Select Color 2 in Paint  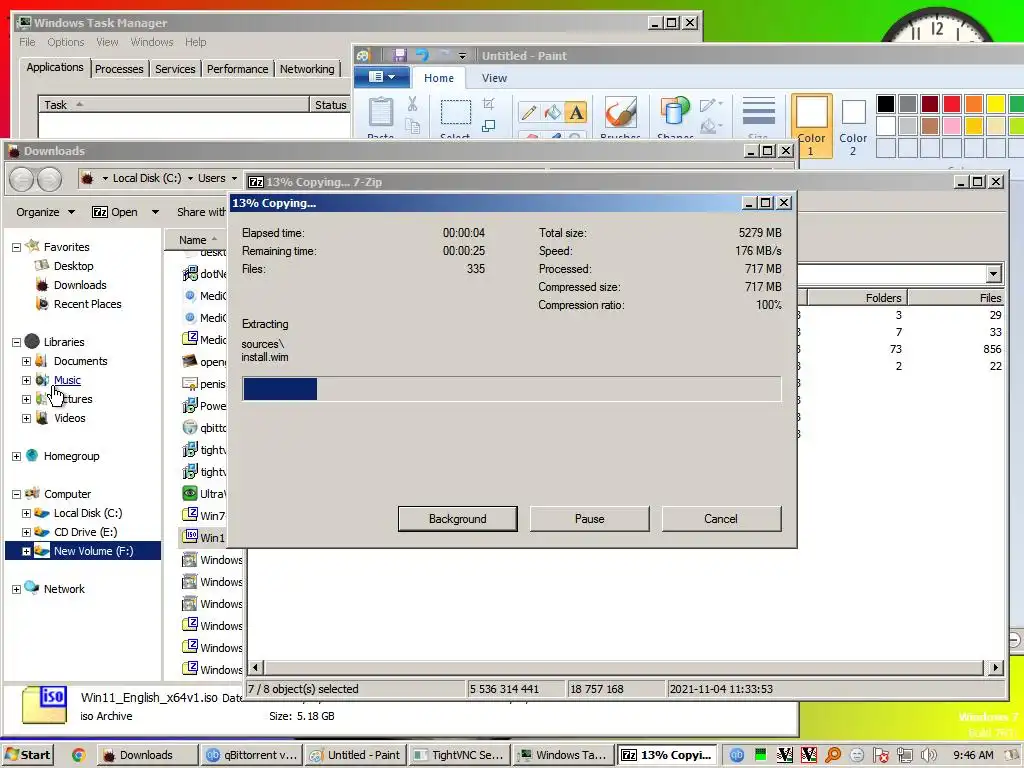point(853,125)
